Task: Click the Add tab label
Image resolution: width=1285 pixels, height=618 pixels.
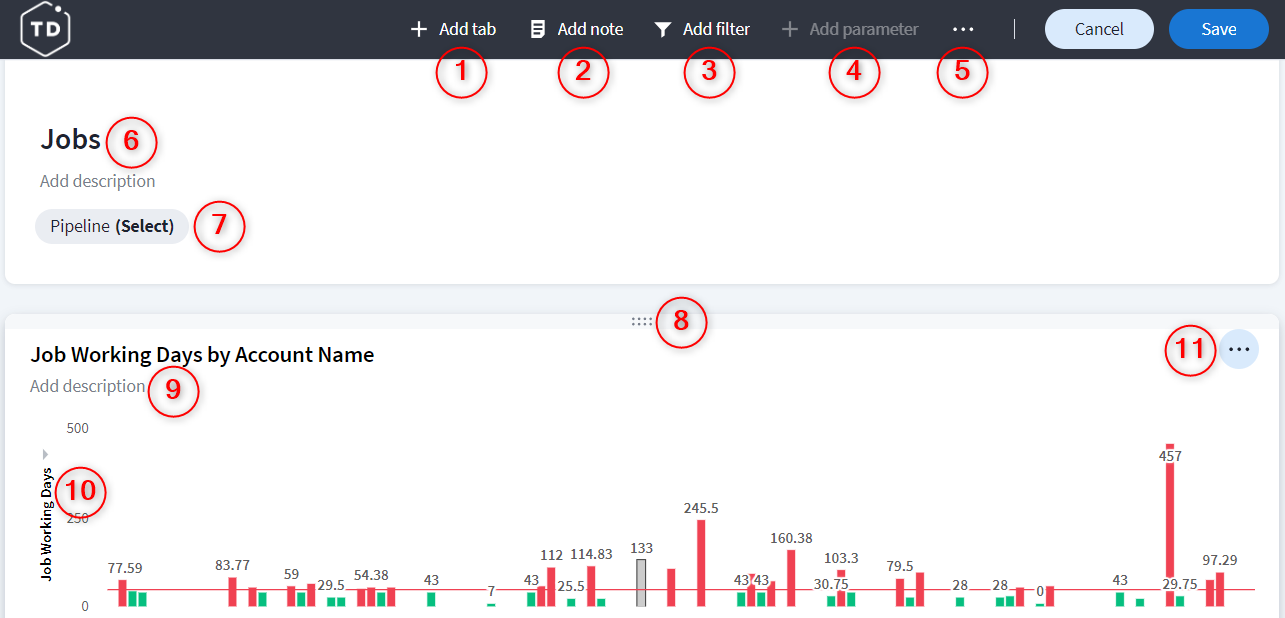Action: (467, 29)
